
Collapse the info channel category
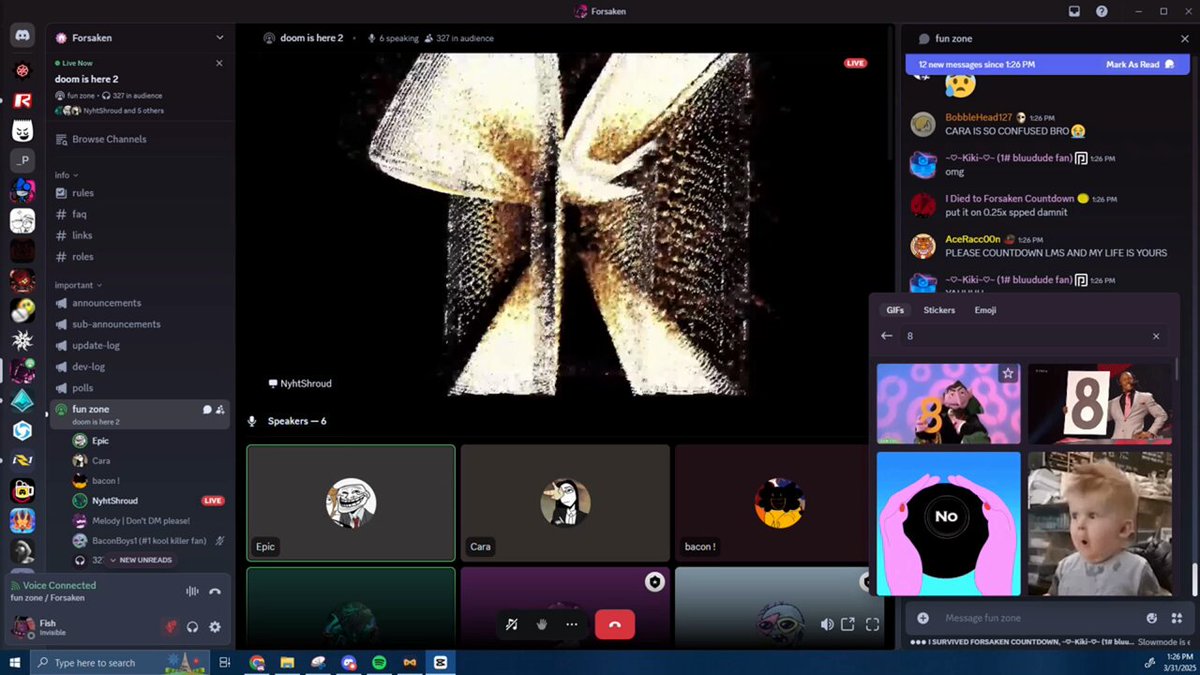point(64,175)
